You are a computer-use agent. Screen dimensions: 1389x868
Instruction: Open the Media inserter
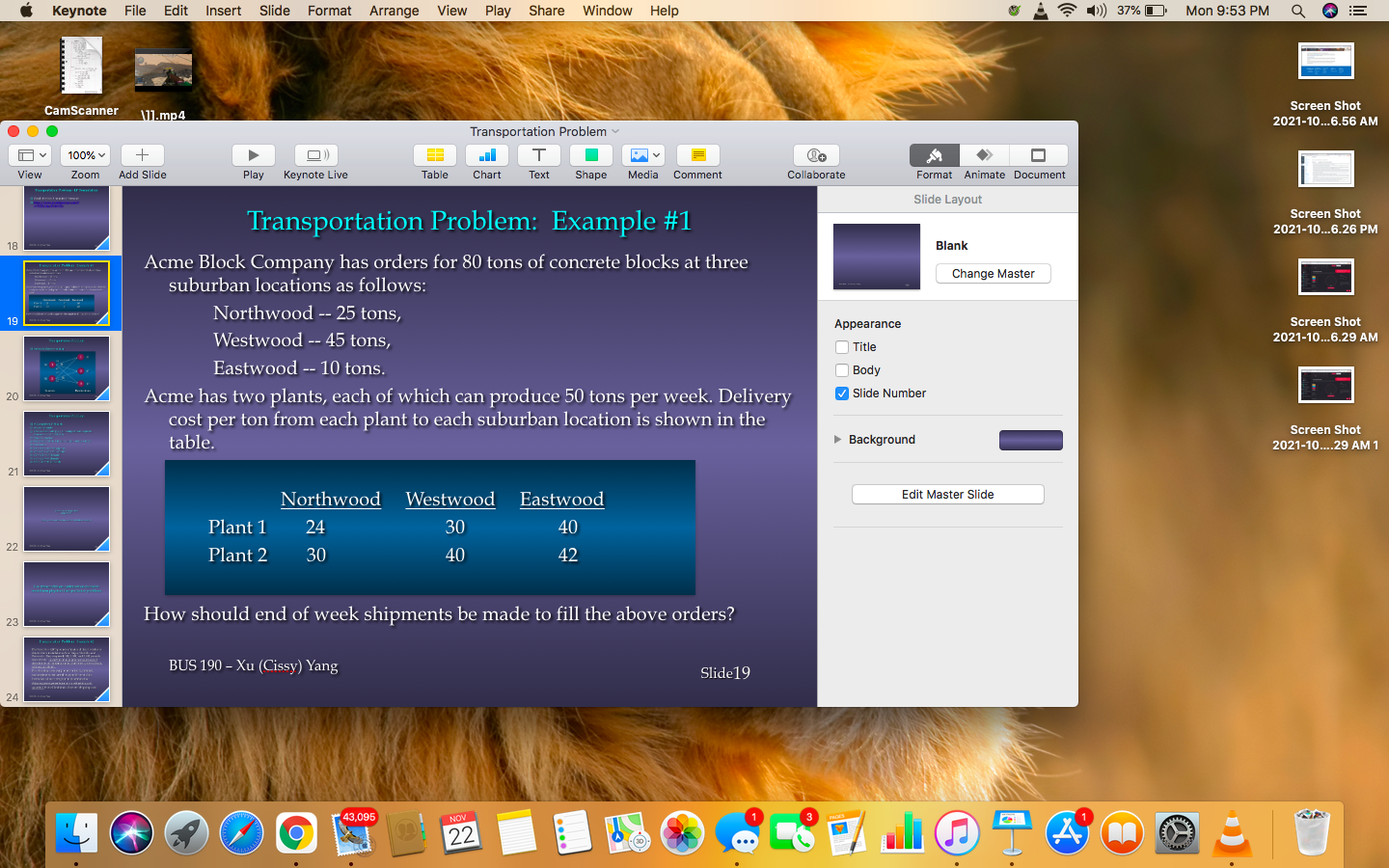click(x=642, y=160)
